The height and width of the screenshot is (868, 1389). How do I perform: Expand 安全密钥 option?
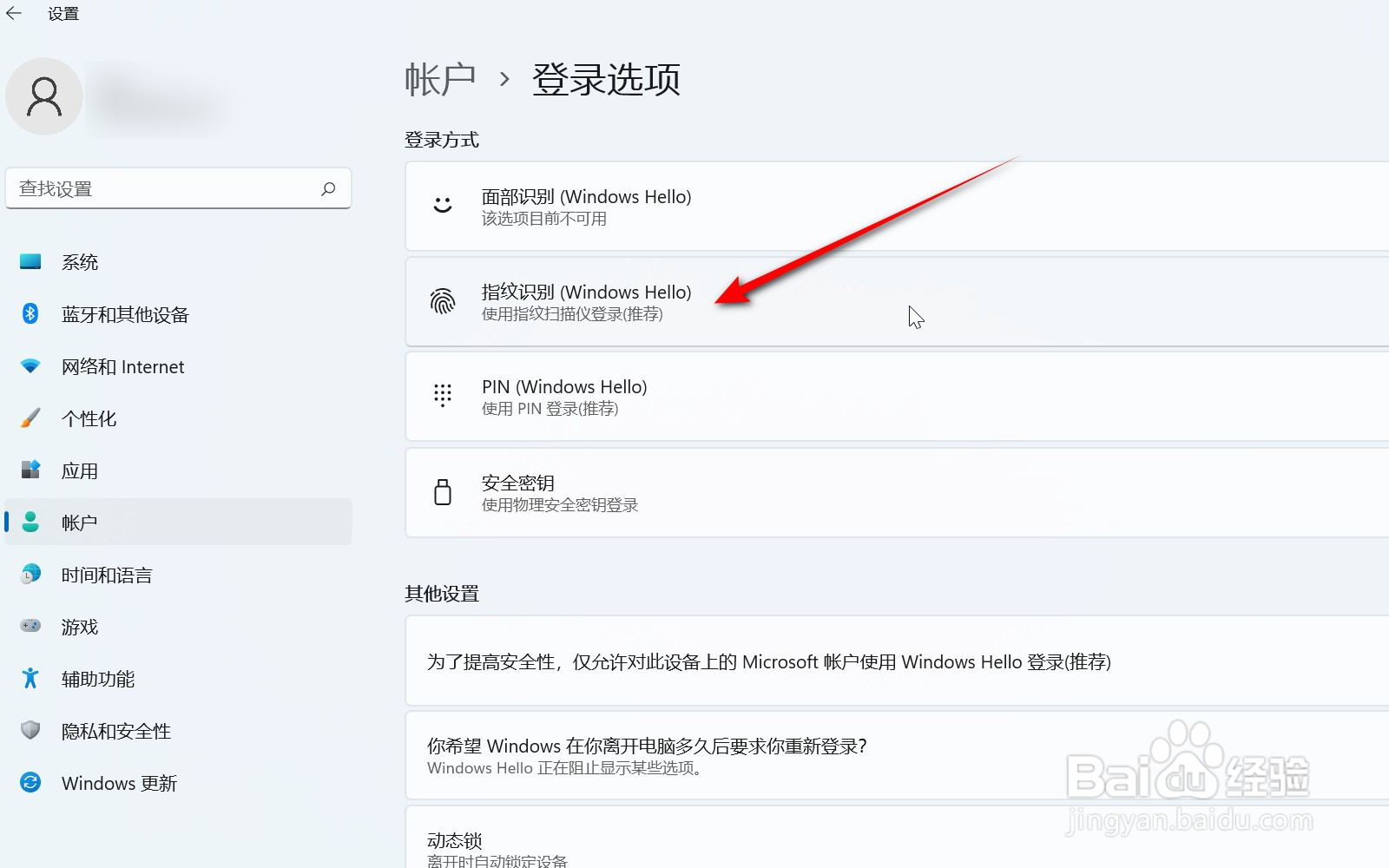pyautogui.click(x=897, y=492)
